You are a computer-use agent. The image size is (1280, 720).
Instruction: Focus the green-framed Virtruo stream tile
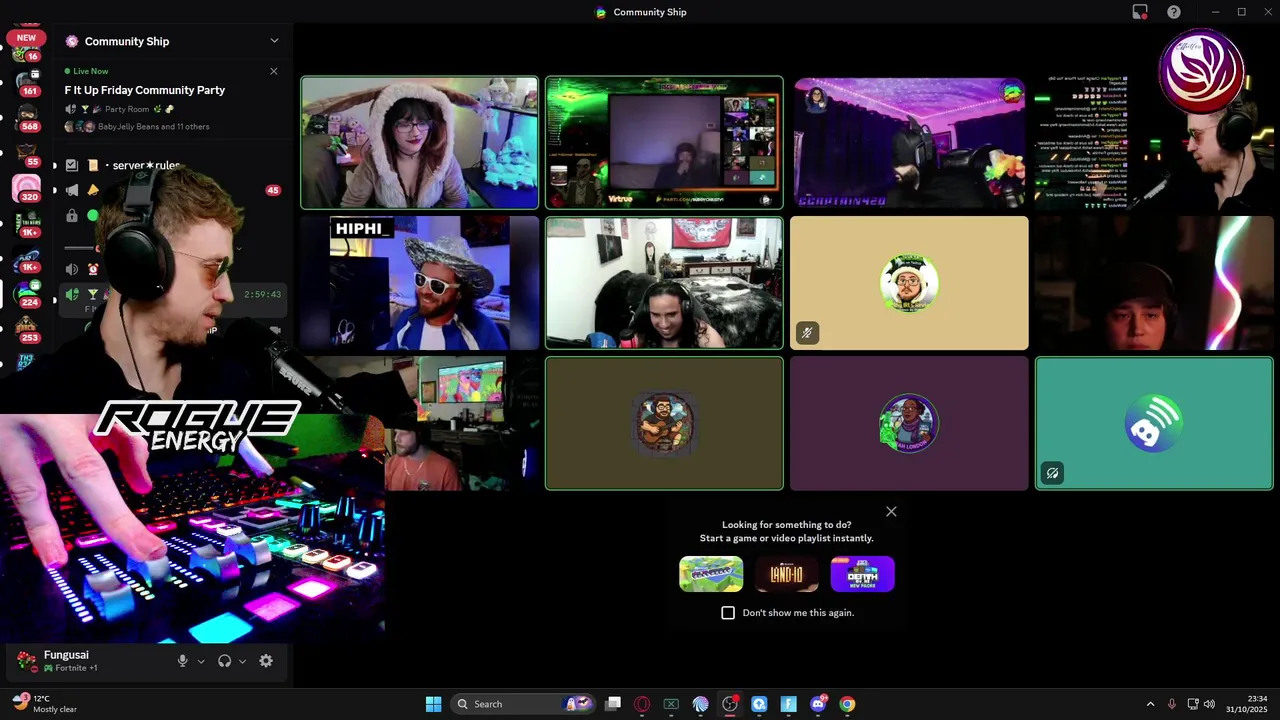[664, 143]
